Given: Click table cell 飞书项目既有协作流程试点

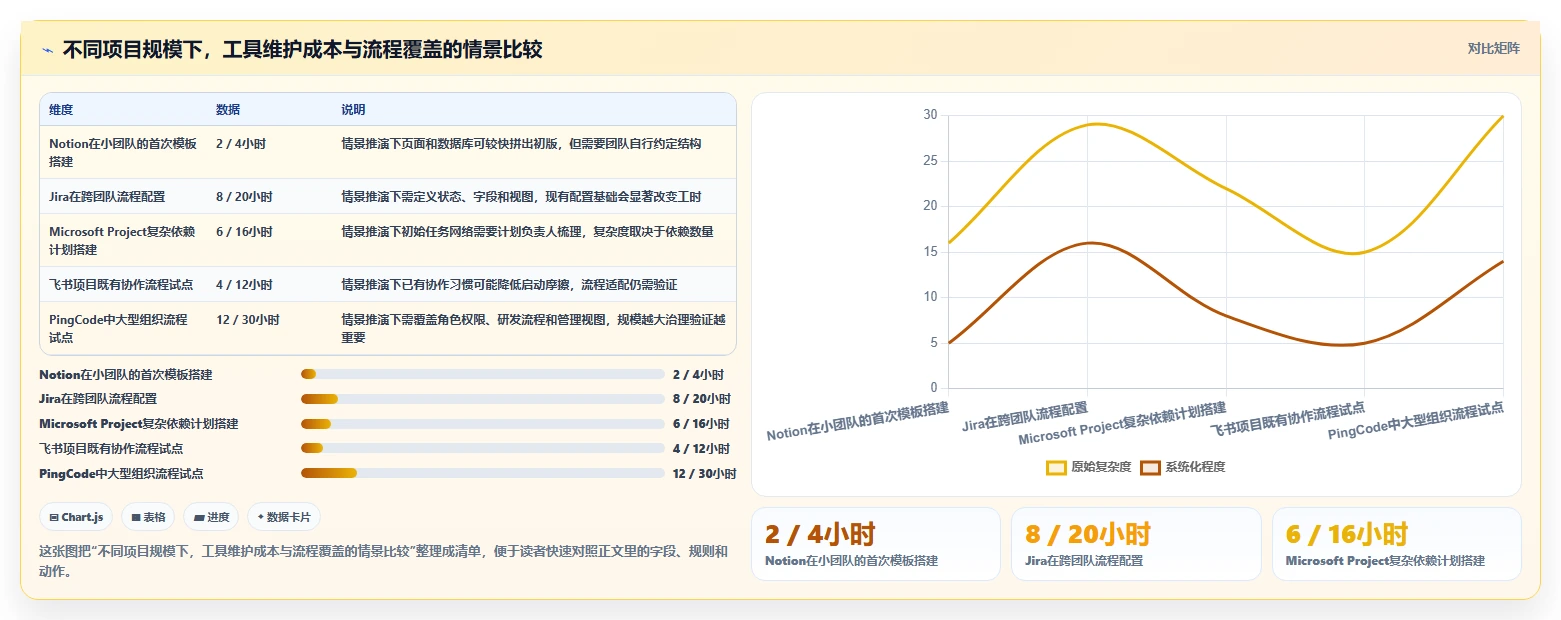Looking at the screenshot, I should point(121,285).
